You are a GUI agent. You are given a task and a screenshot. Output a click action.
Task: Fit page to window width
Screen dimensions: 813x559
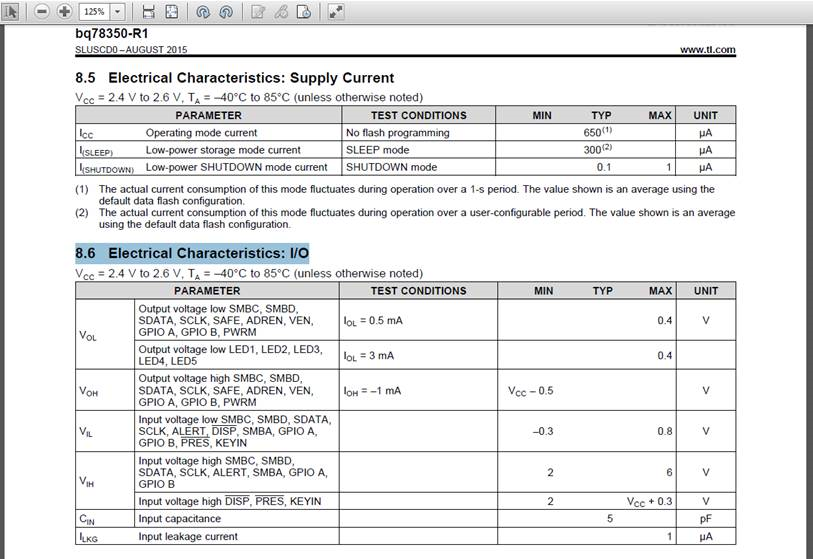pos(148,11)
